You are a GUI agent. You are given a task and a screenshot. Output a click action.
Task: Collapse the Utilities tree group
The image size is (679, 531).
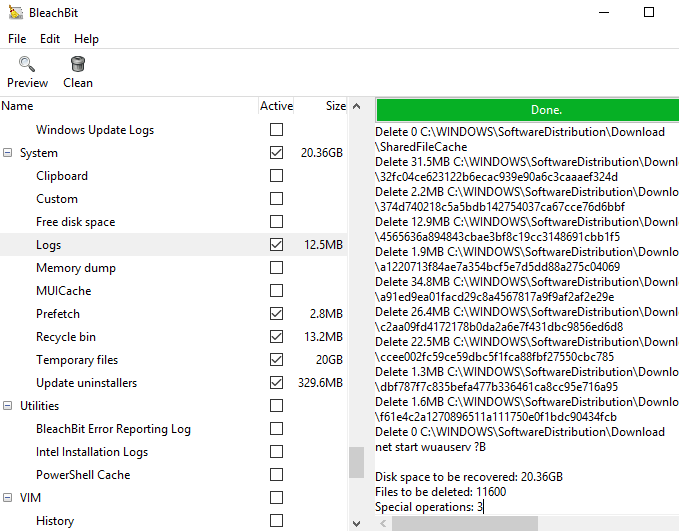(x=8, y=406)
